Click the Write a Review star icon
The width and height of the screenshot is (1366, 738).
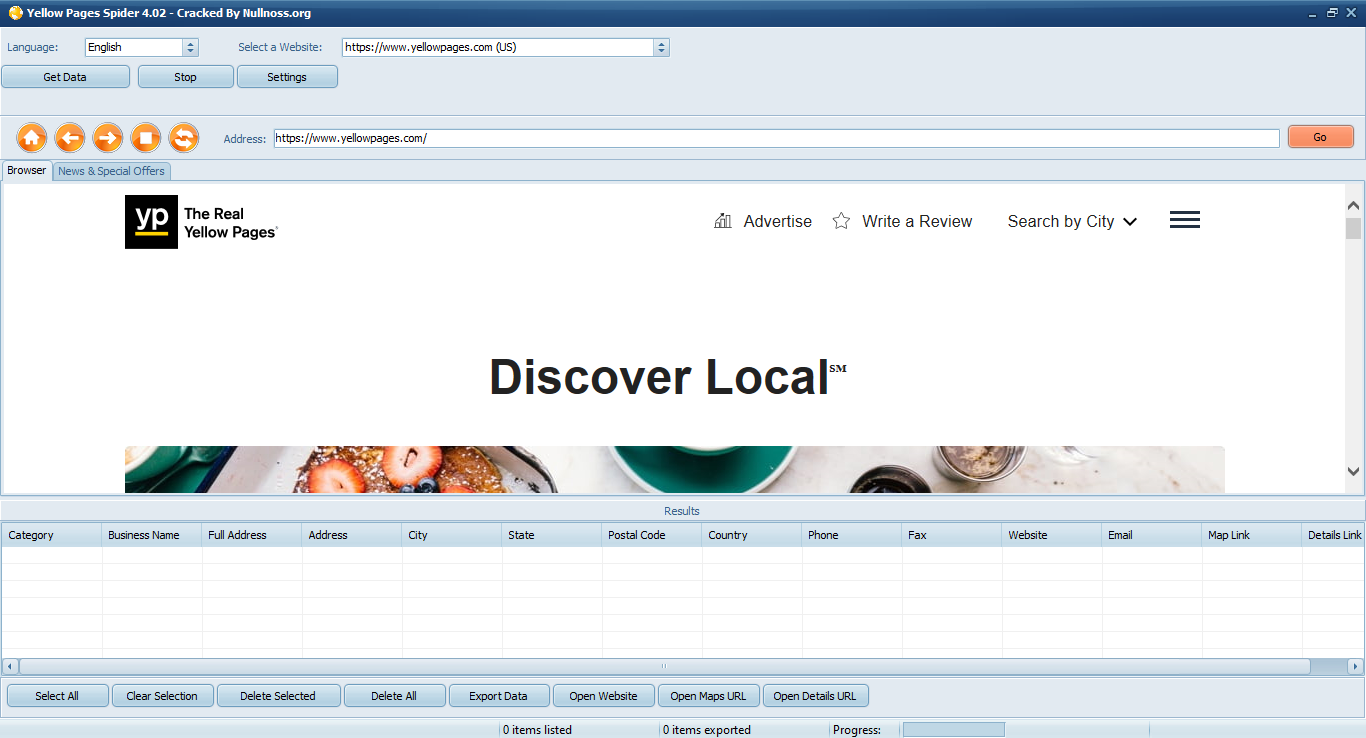(842, 221)
